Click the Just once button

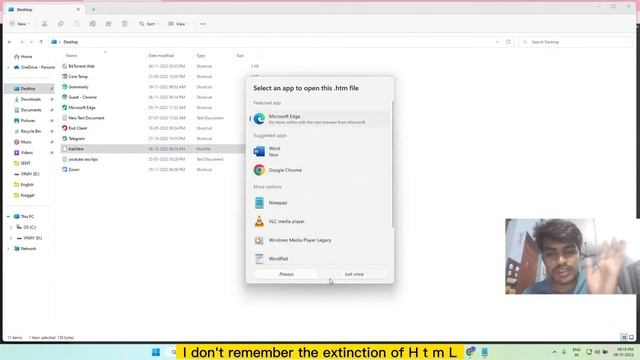[x=354, y=274]
